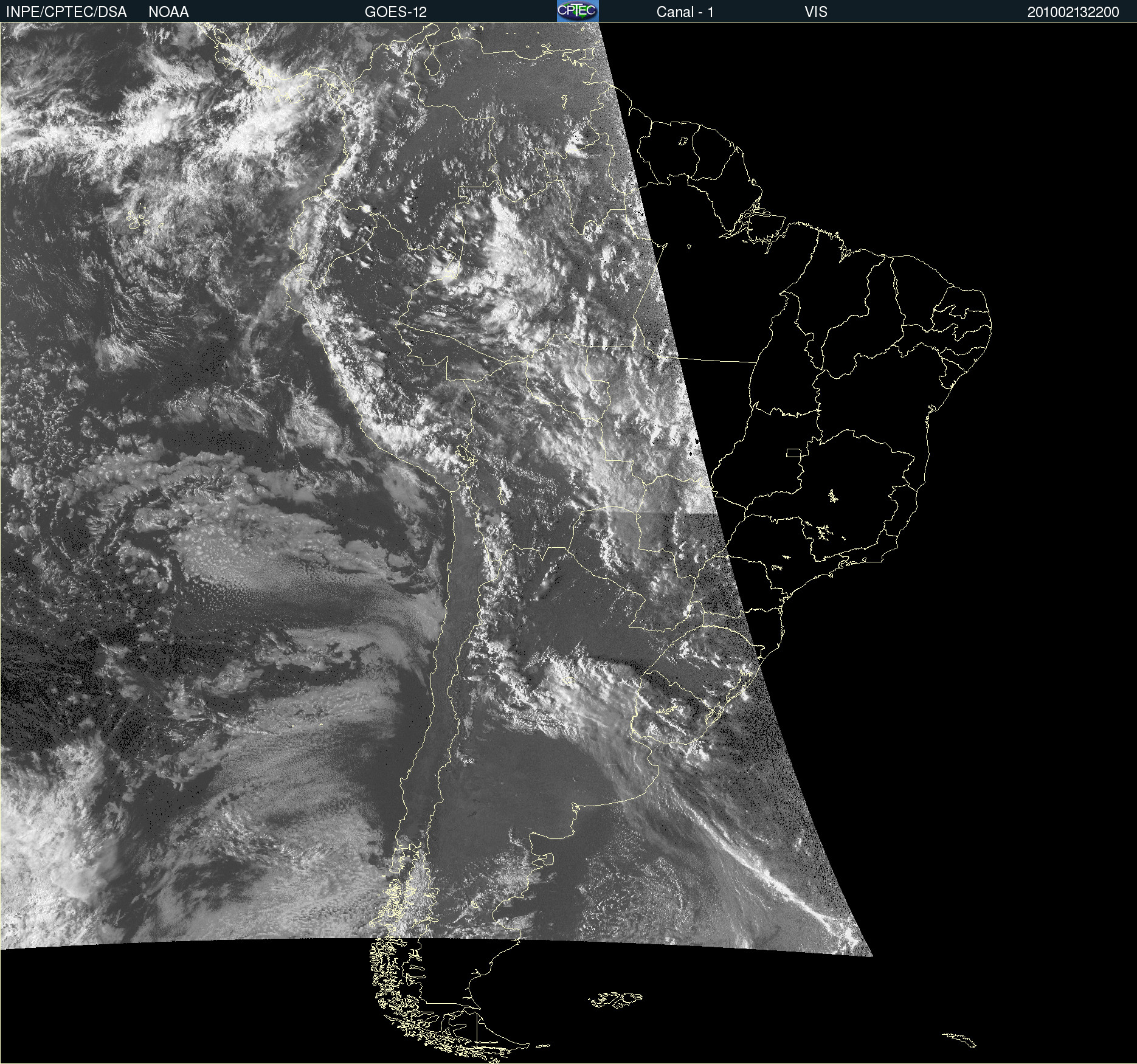The width and height of the screenshot is (1137, 1064).
Task: Click the Canal - 1 label
Action: click(x=685, y=12)
